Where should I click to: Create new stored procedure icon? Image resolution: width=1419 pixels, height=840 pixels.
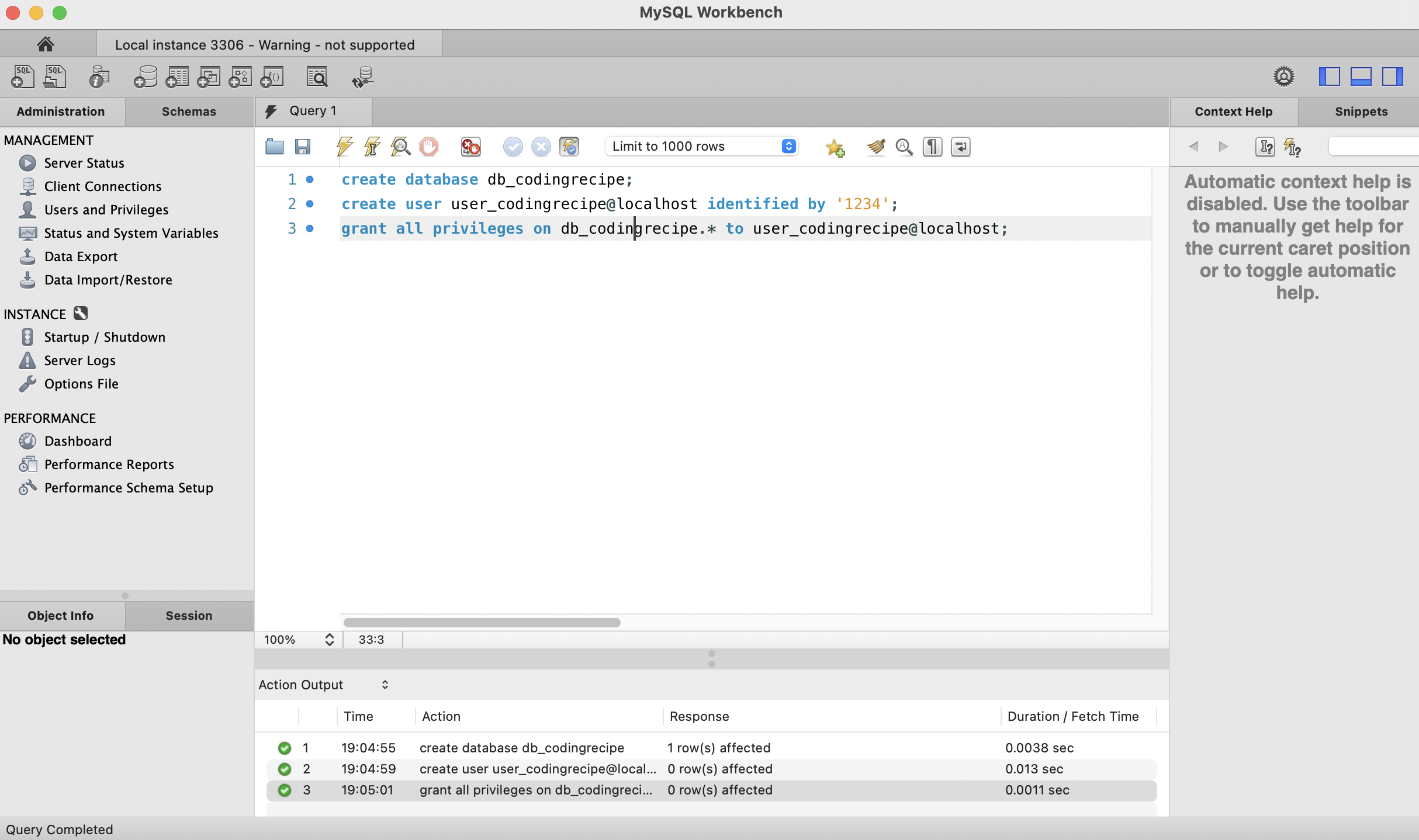(x=240, y=77)
